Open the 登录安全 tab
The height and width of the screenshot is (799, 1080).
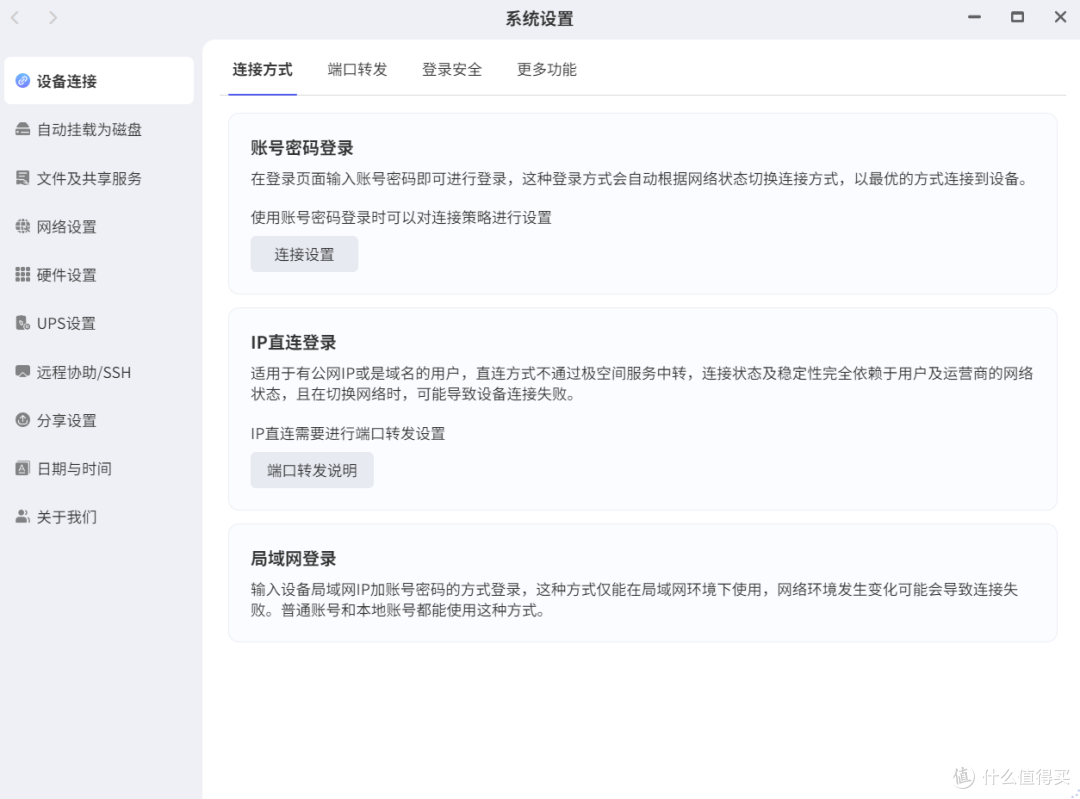(452, 70)
